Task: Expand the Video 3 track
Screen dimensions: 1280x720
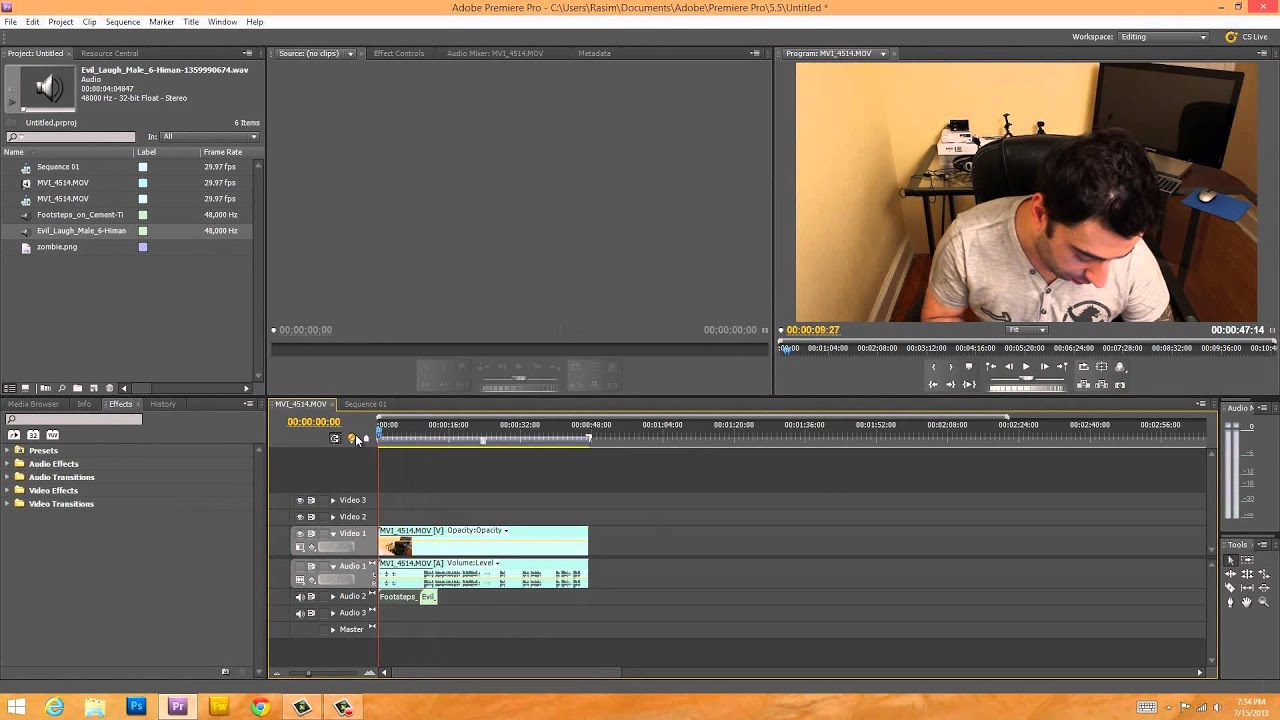Action: click(333, 500)
